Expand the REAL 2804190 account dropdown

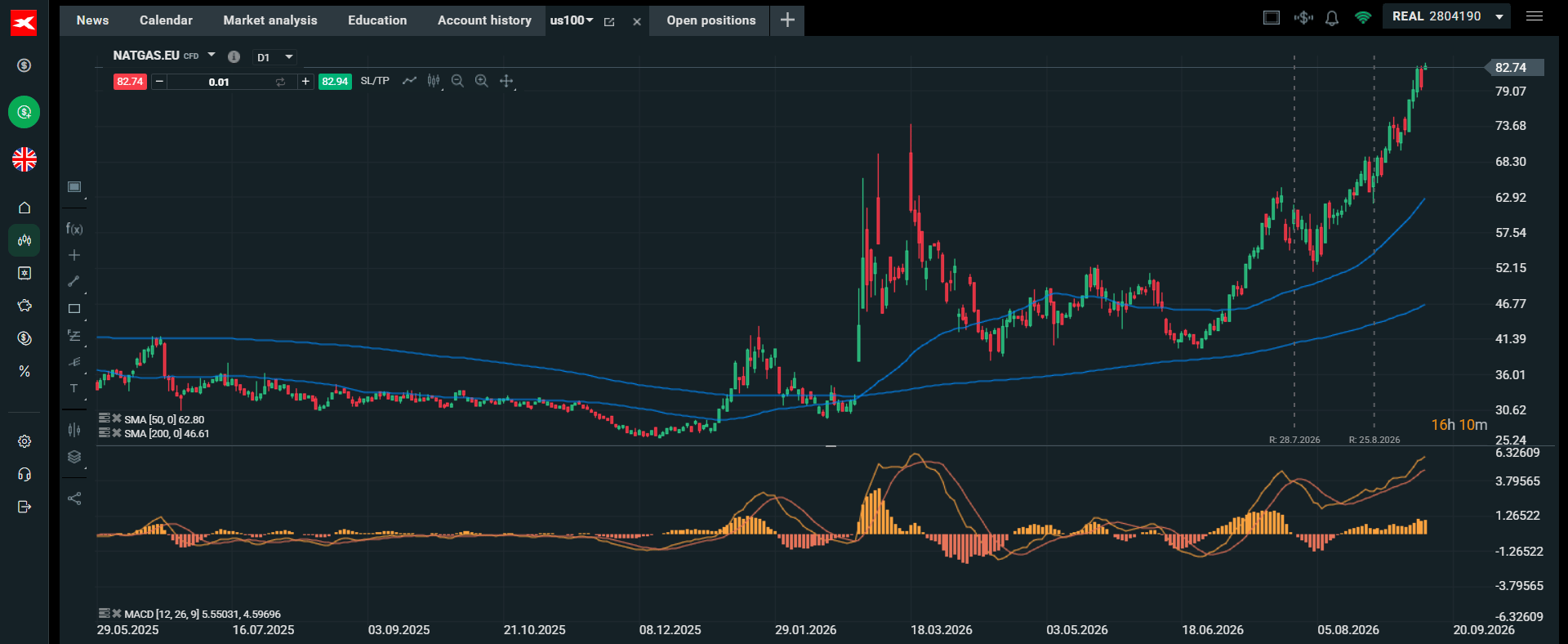pyautogui.click(x=1499, y=16)
